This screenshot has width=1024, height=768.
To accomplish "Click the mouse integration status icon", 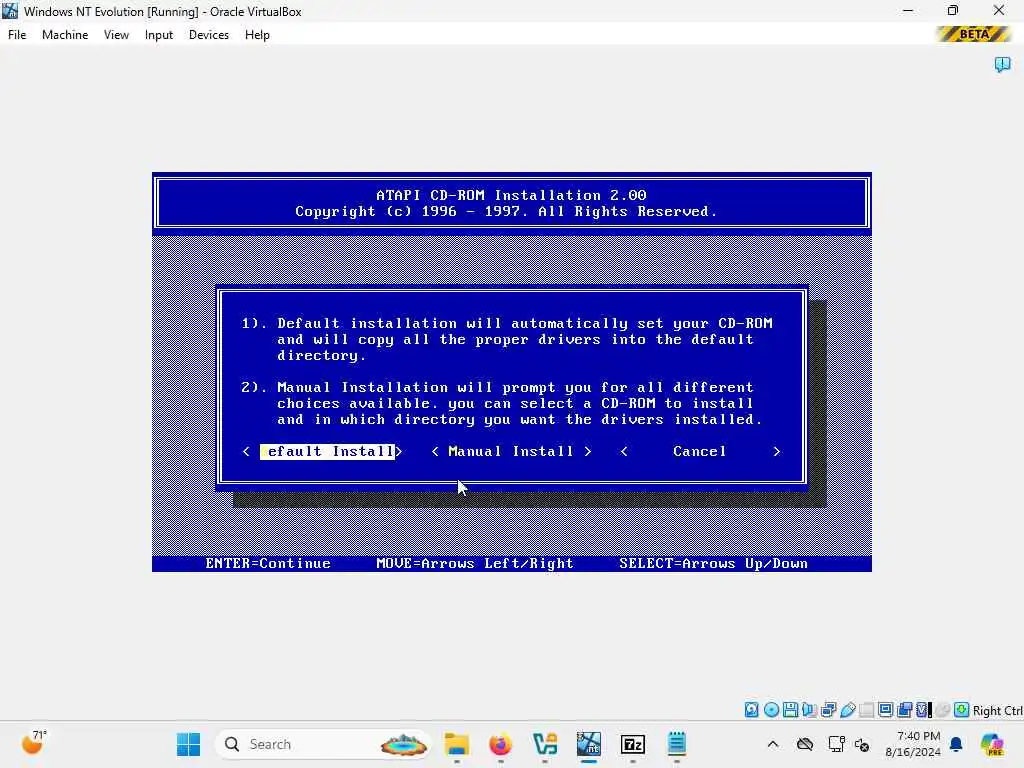I will [x=942, y=710].
